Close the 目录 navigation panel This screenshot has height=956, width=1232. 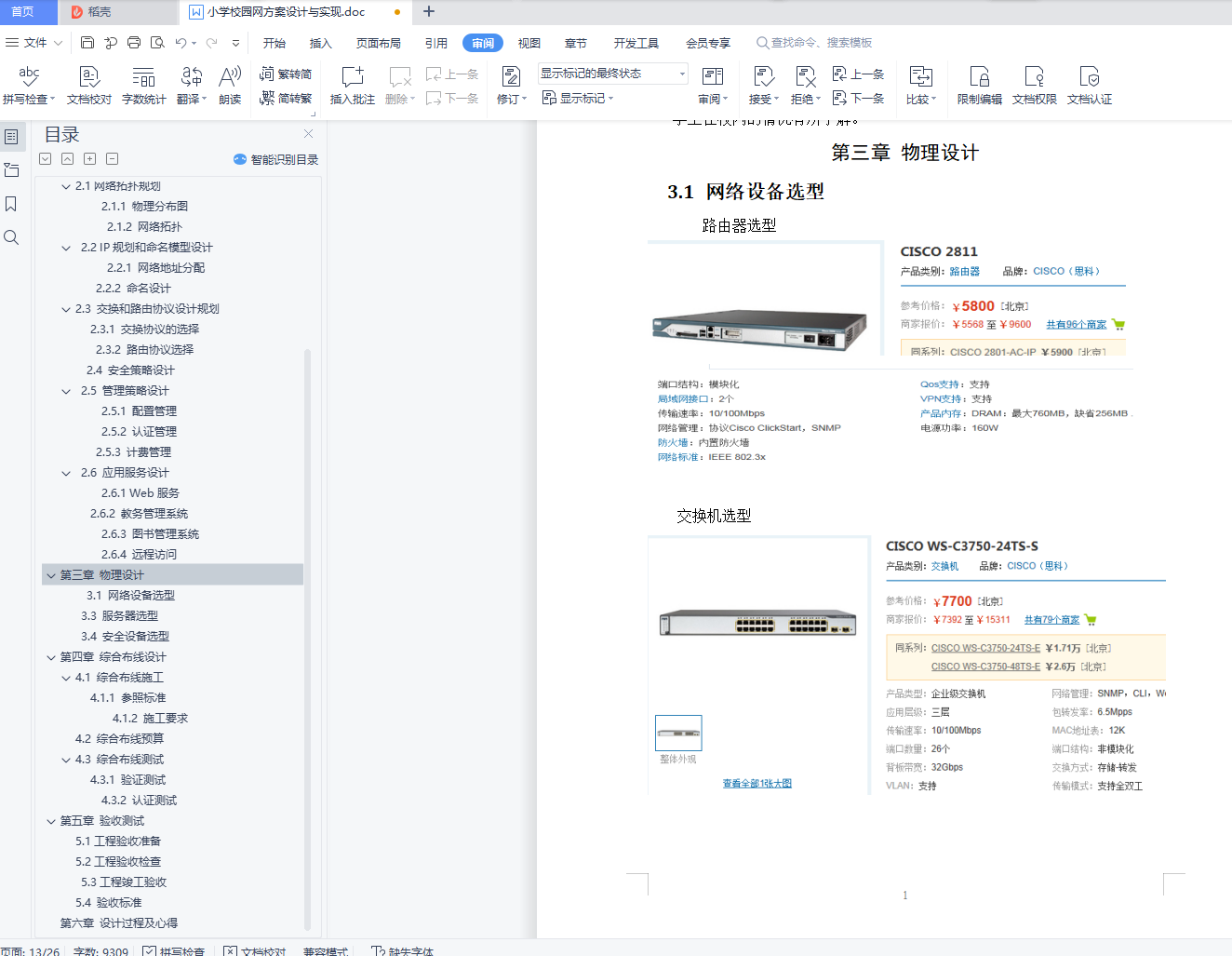tap(308, 134)
